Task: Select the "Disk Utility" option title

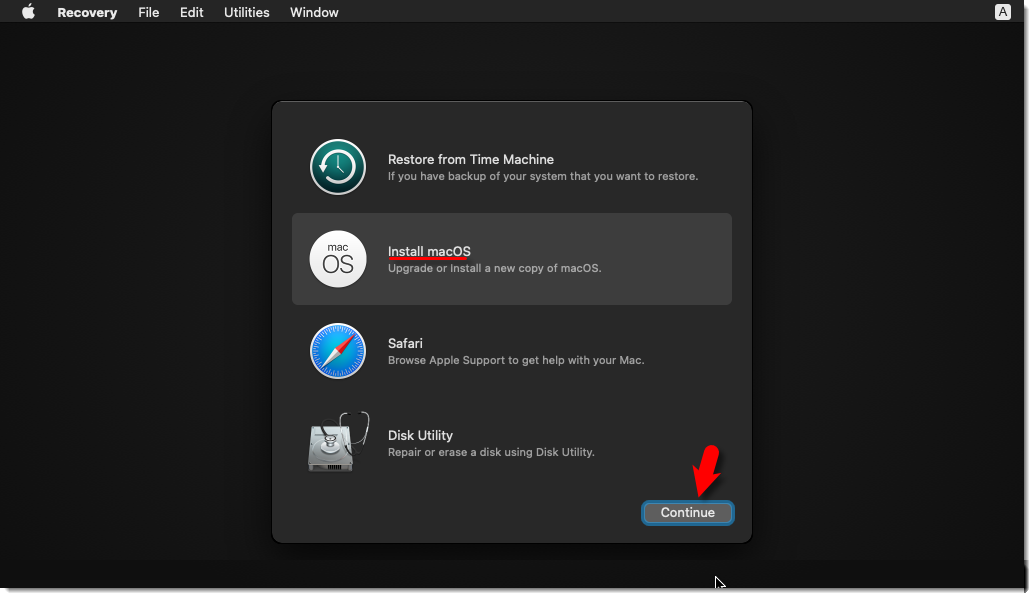Action: coord(420,435)
